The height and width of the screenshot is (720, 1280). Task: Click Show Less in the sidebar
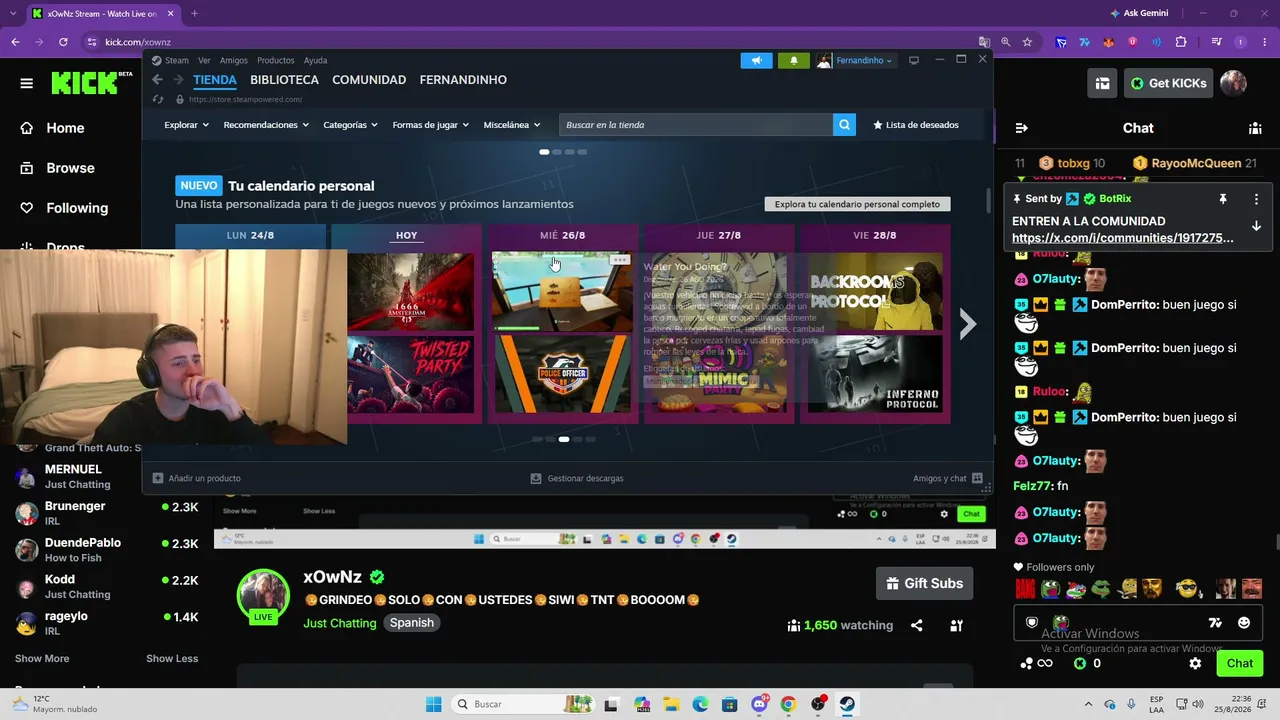coord(172,659)
